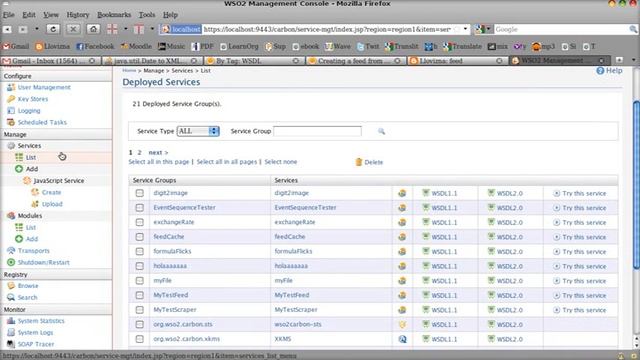Viewport: 640px width, 360px height.
Task: Click the User Management icon in sidebar
Action: 11,87
